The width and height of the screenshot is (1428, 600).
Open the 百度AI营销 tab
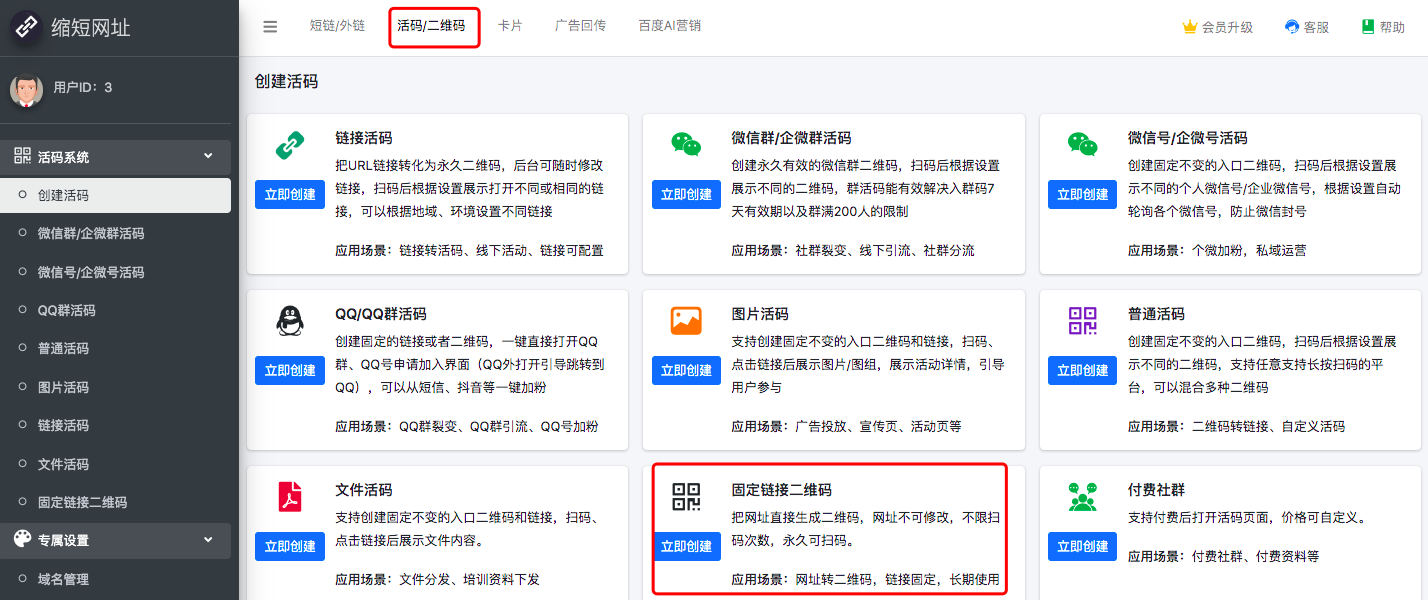click(669, 26)
